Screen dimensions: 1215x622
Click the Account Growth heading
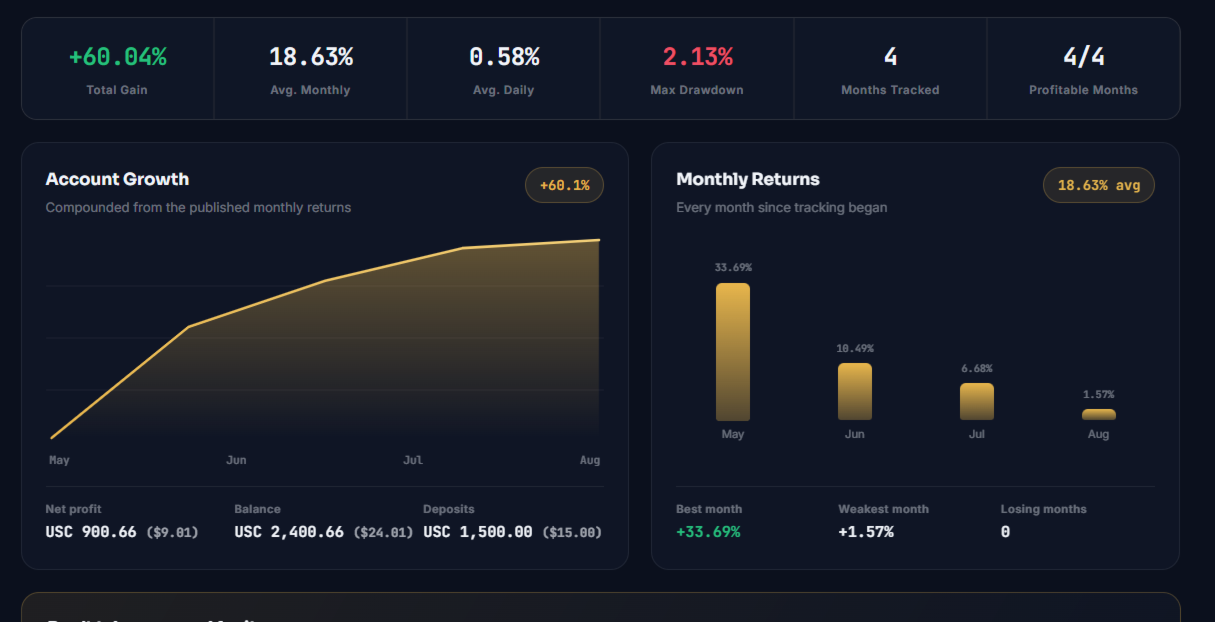point(117,179)
